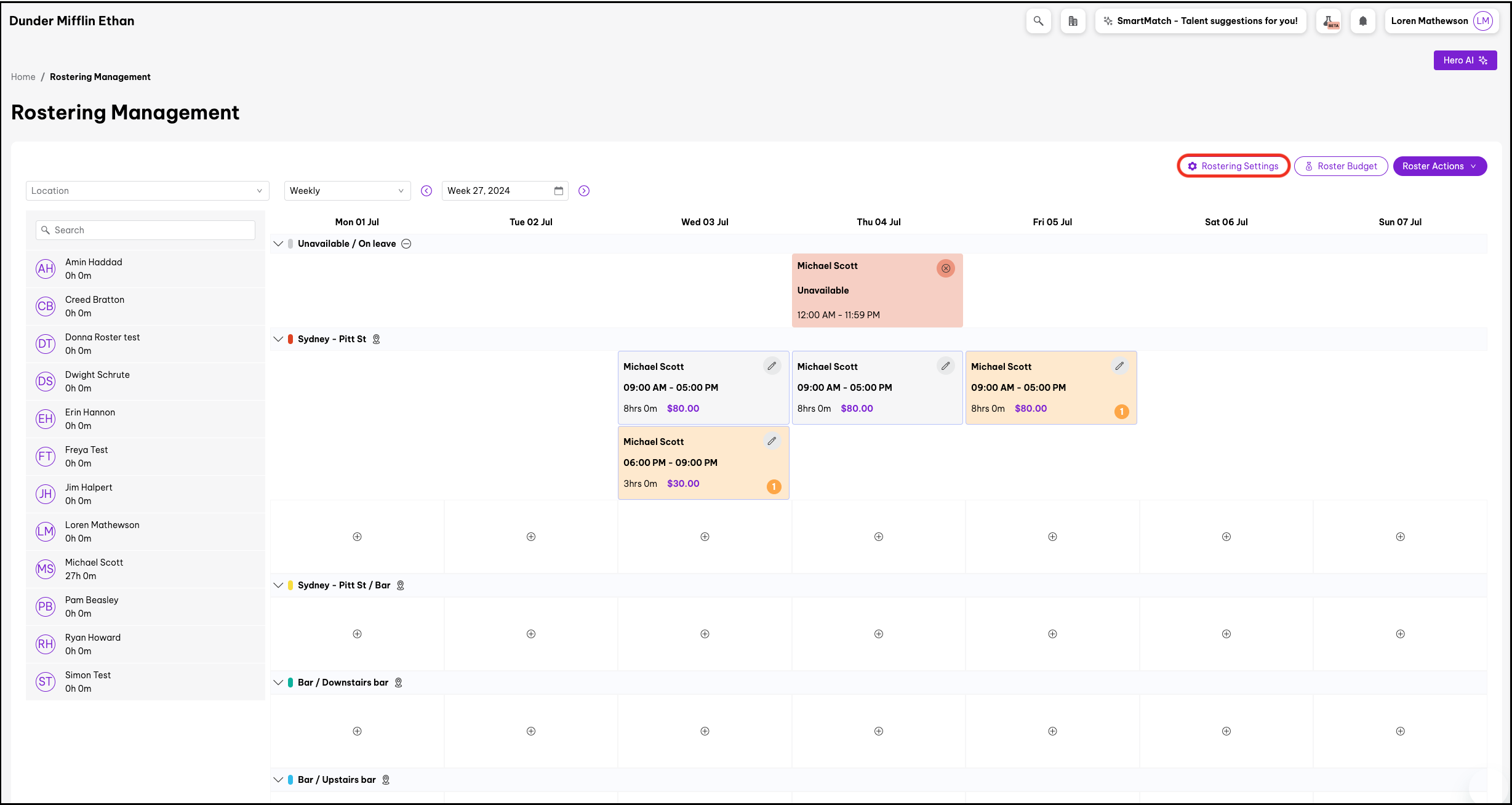
Task: Collapse the Sydney - Pitt St / Bar group
Action: pyautogui.click(x=278, y=585)
